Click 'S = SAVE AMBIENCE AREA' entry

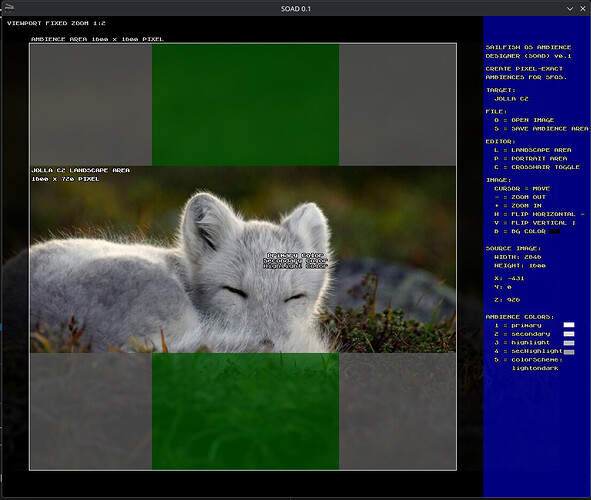tap(541, 129)
